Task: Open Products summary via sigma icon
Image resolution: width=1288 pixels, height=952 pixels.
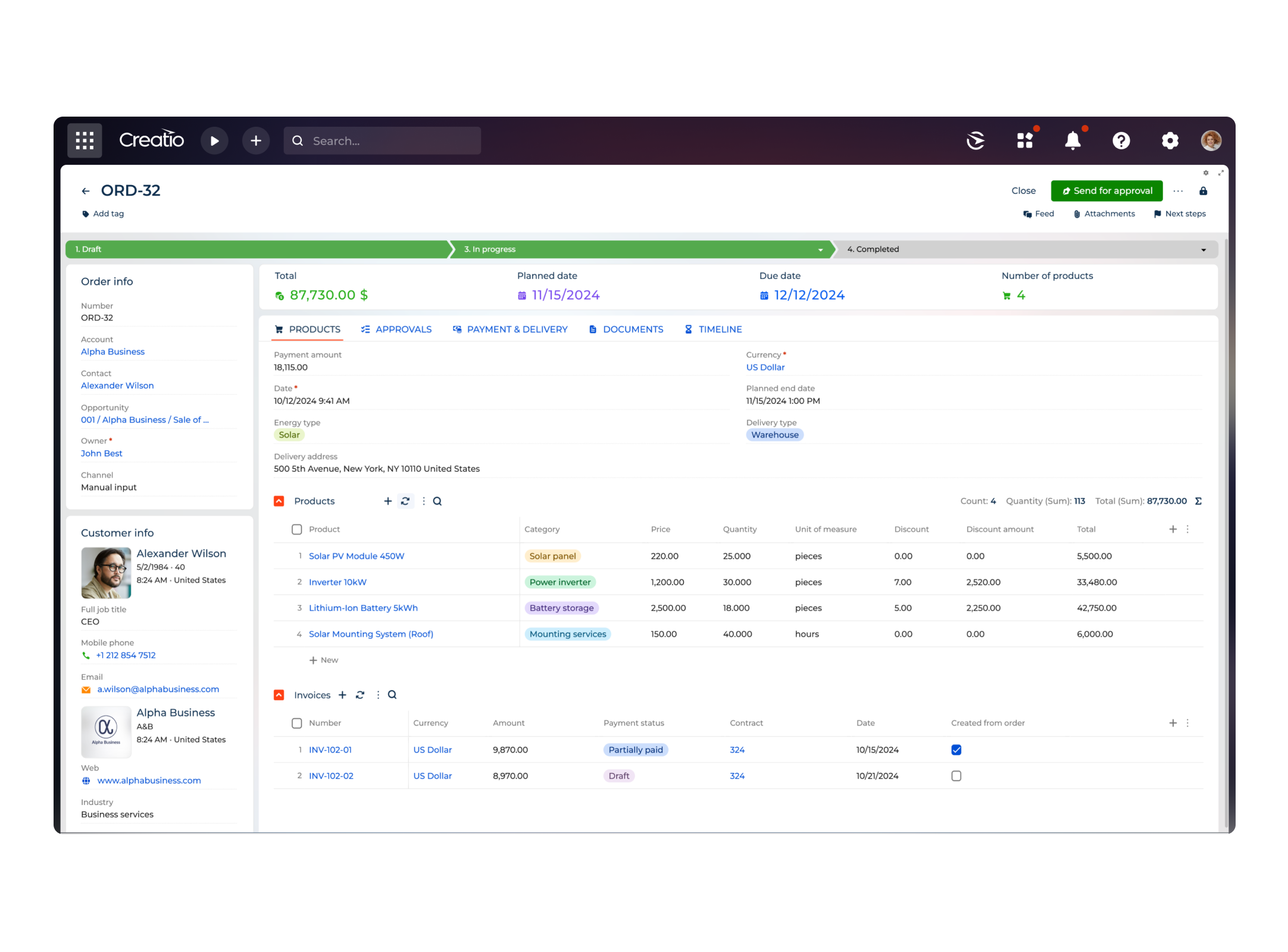Action: tap(1199, 501)
